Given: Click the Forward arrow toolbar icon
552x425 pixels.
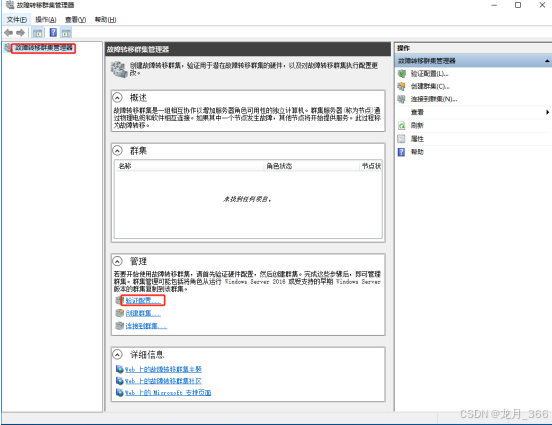Looking at the screenshot, I should pos(20,33).
